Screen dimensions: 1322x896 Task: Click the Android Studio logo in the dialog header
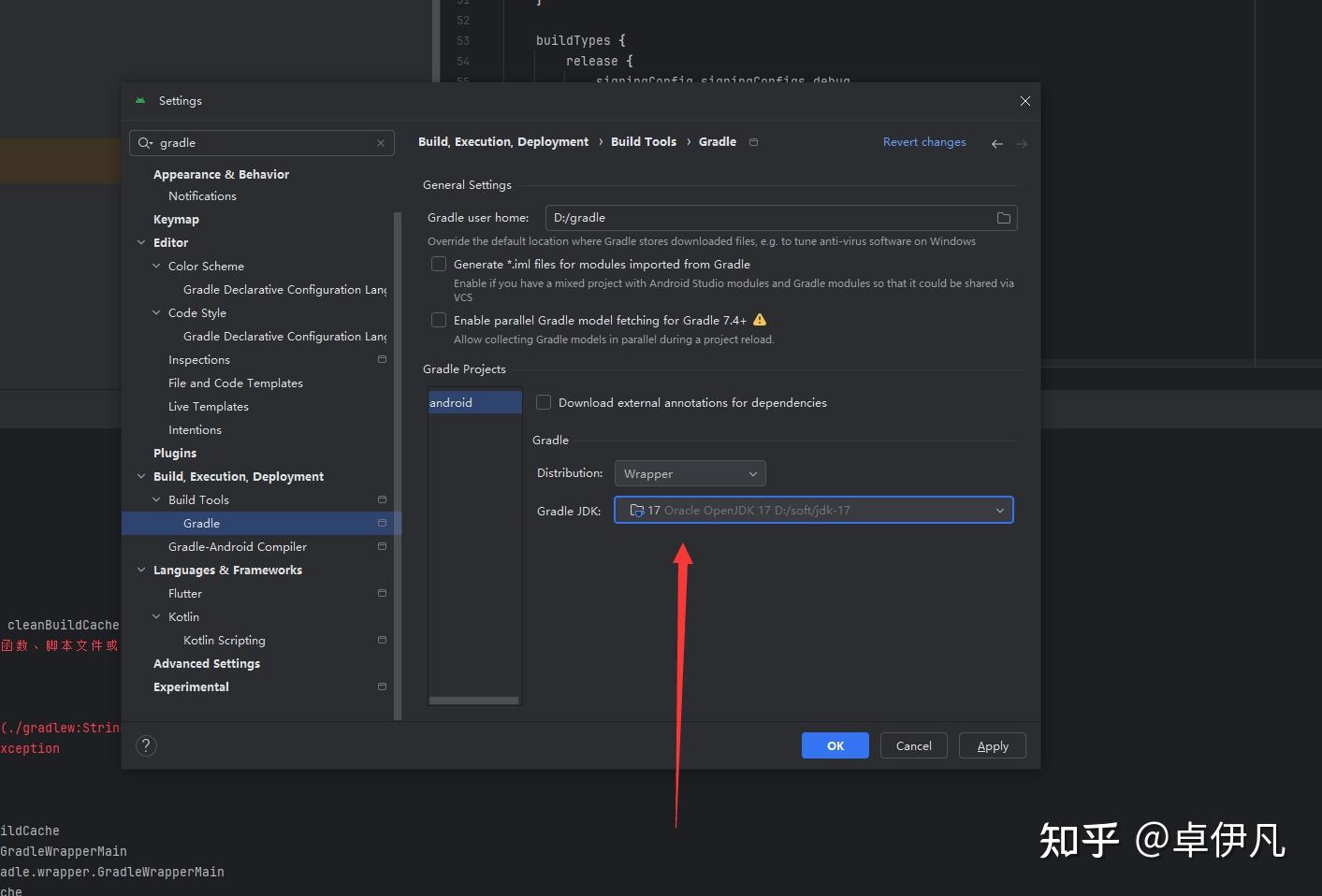point(139,100)
